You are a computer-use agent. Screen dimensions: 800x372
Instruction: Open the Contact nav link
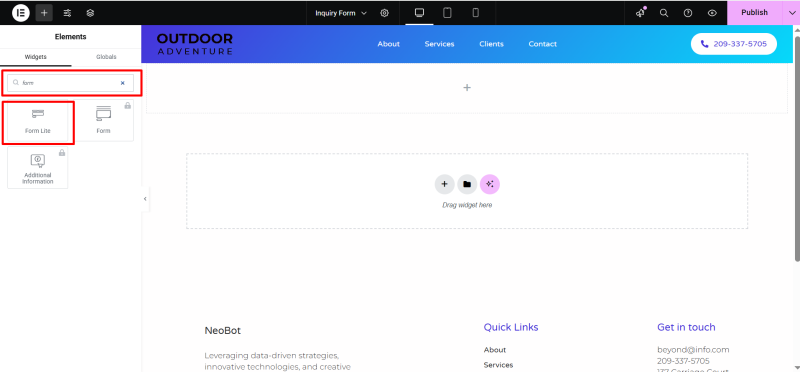(x=542, y=44)
